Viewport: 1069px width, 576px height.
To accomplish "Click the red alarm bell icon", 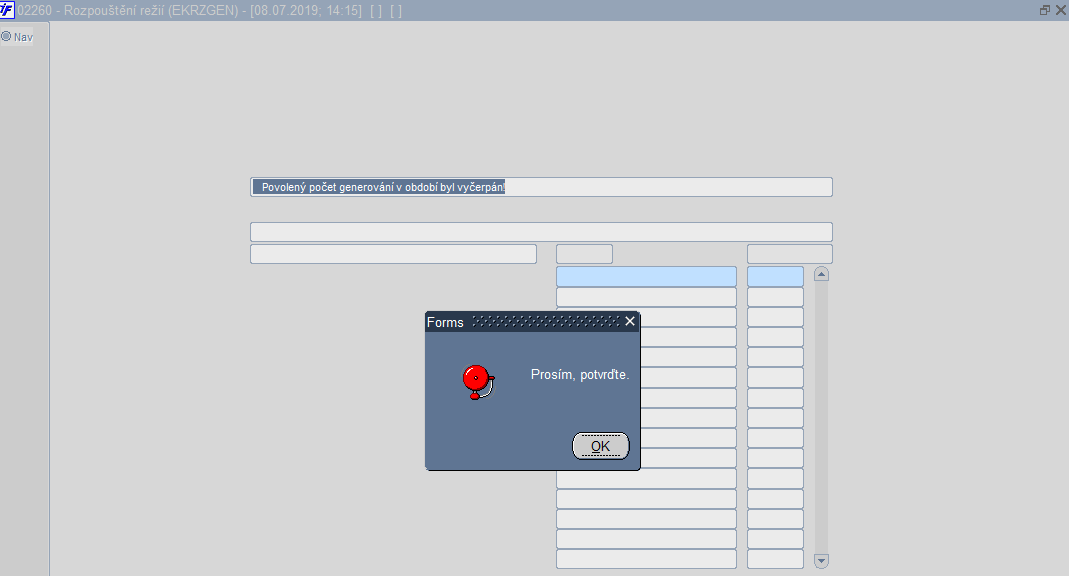I will click(479, 382).
